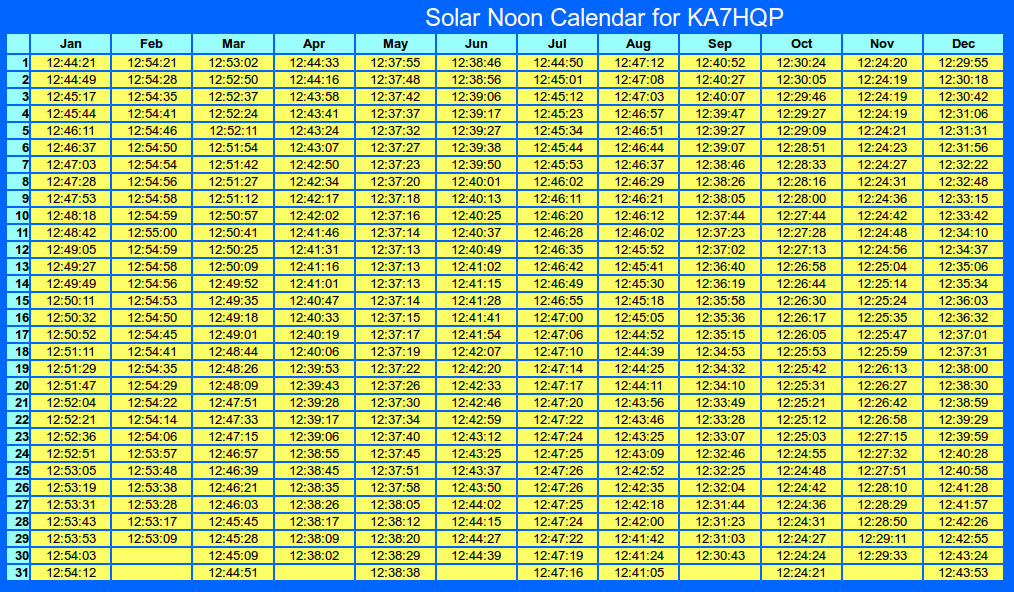Screen dimensions: 1014x592
Task: Select the May column header
Action: (395, 44)
